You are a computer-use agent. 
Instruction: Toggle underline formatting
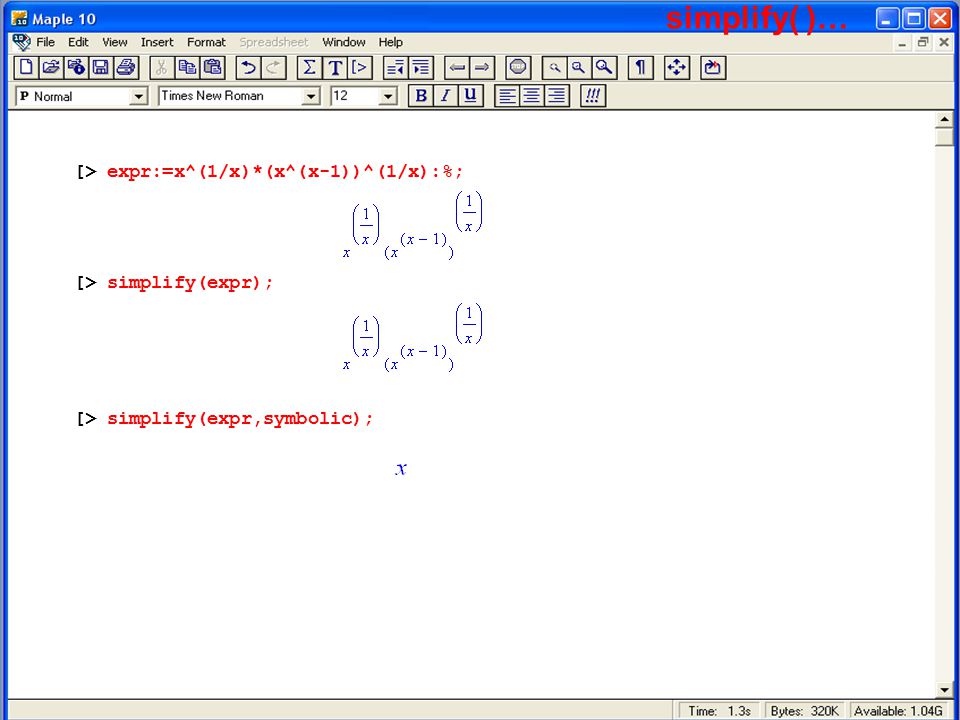(x=470, y=96)
